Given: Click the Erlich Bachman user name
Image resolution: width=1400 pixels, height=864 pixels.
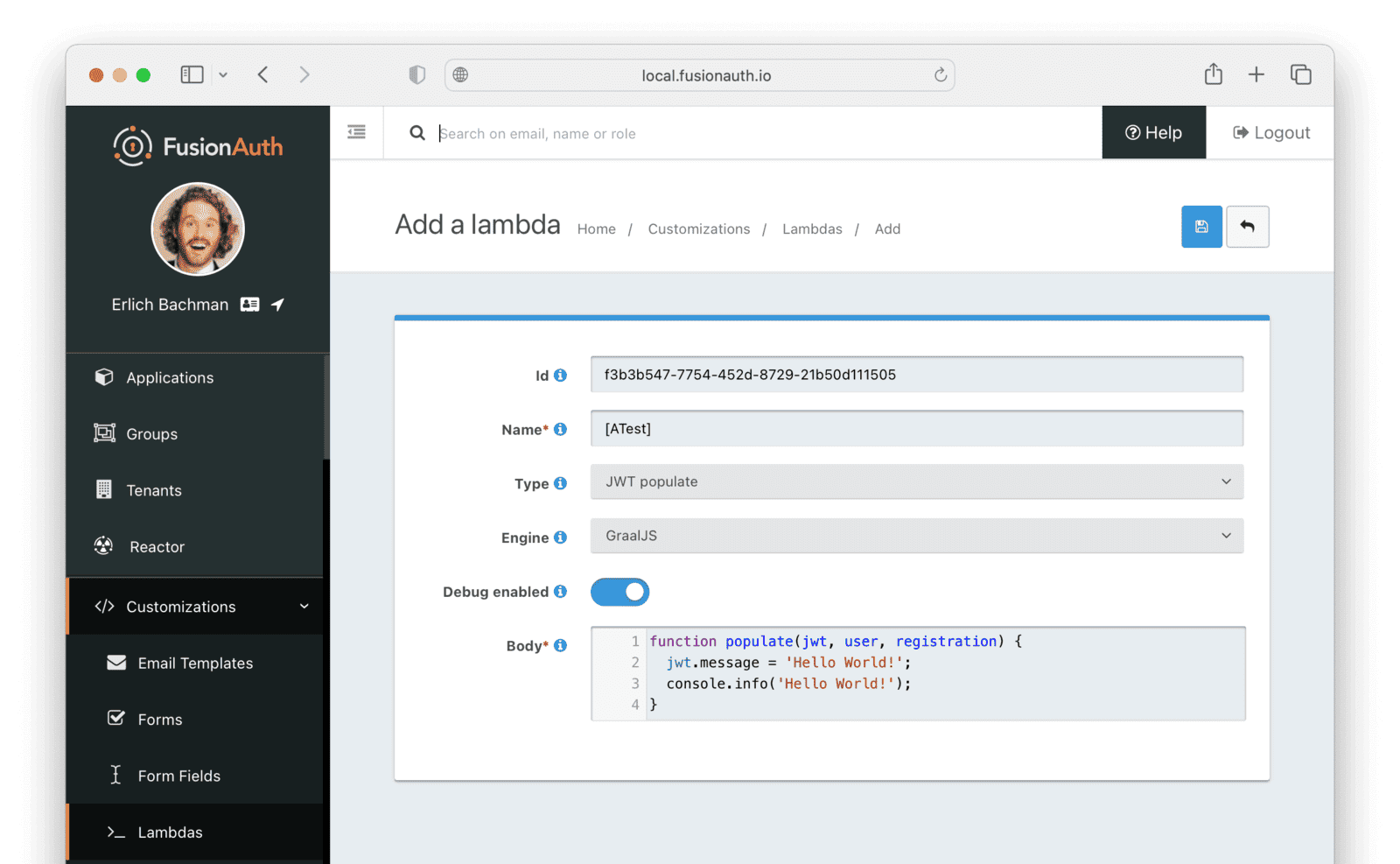Looking at the screenshot, I should [x=170, y=305].
